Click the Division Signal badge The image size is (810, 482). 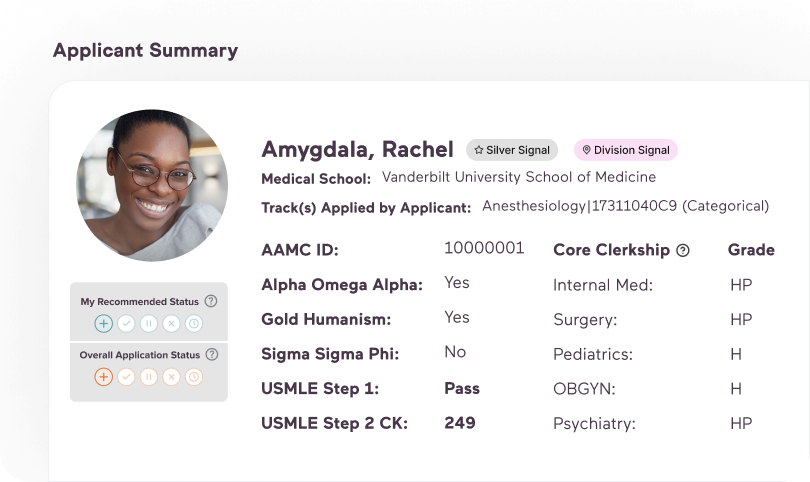click(x=625, y=150)
